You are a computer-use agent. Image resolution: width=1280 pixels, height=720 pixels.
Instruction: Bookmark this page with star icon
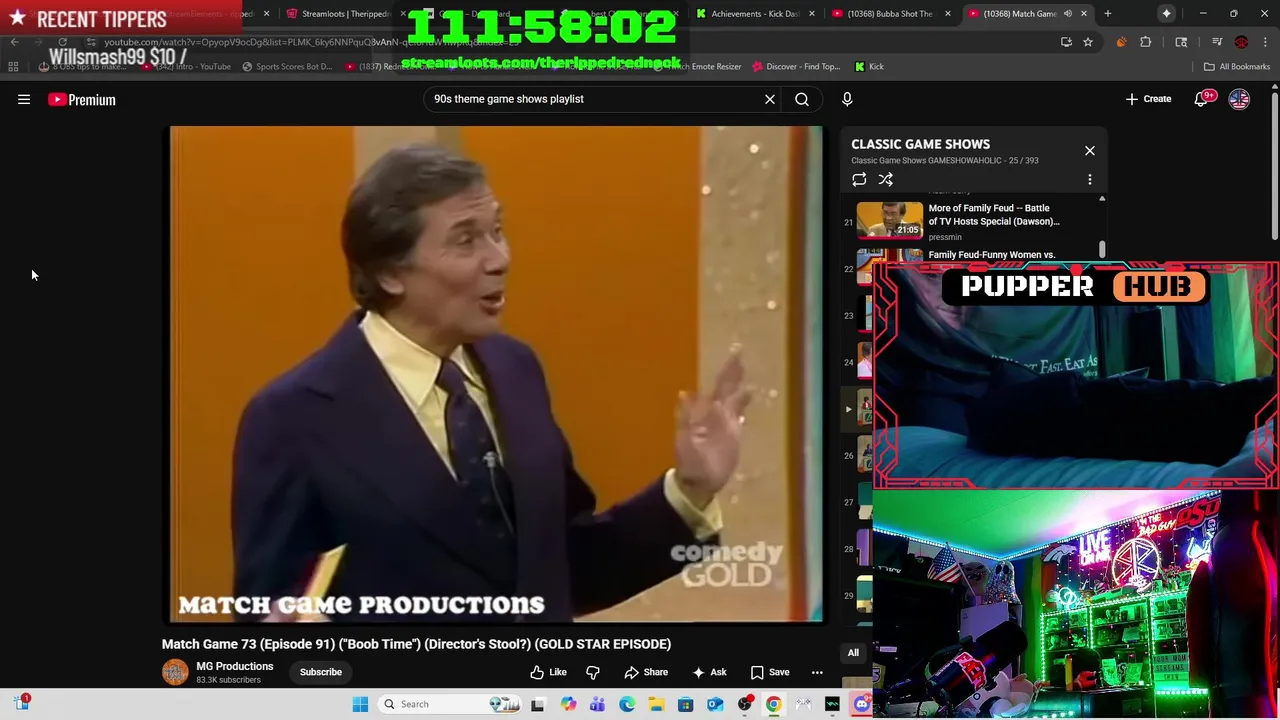point(1088,42)
